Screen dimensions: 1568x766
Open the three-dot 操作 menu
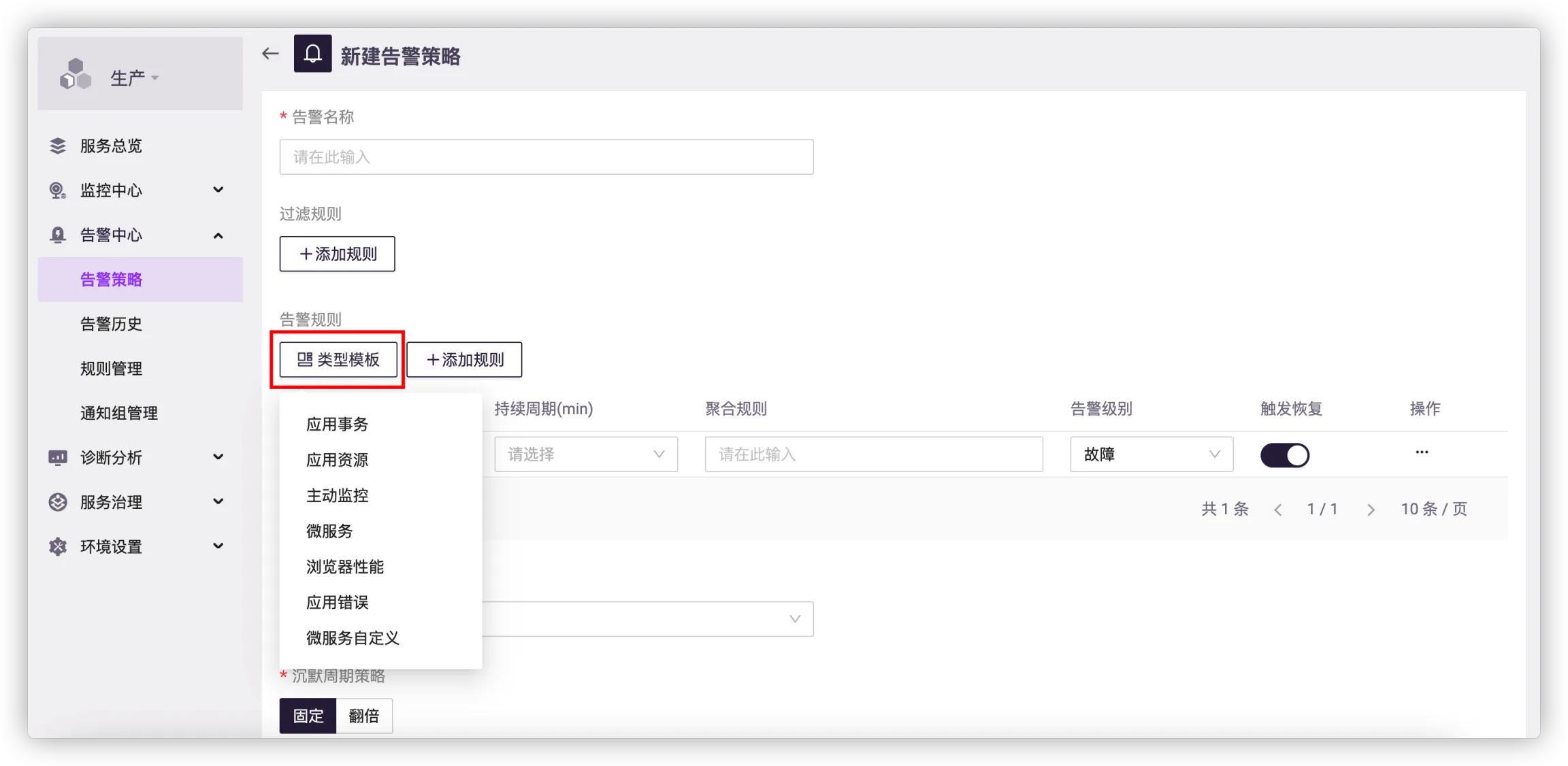pos(1422,452)
